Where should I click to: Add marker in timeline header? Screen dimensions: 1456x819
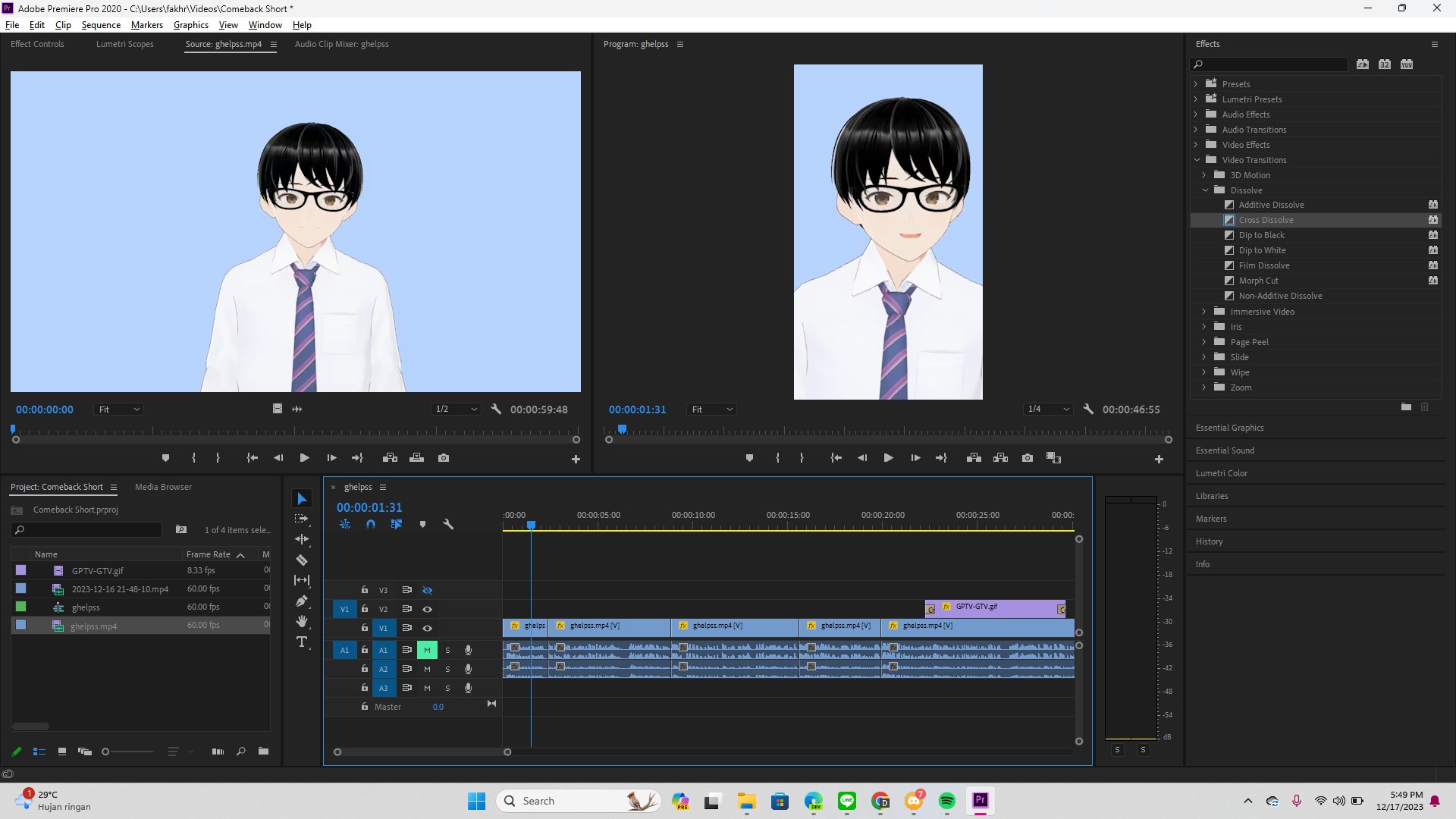pyautogui.click(x=422, y=524)
